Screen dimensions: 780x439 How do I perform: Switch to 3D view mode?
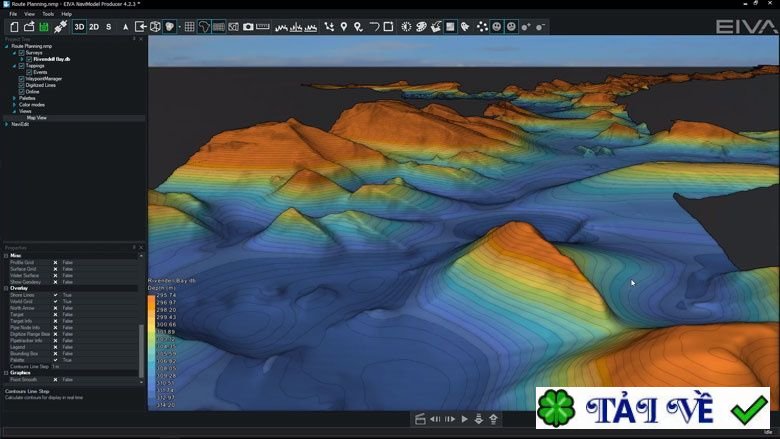(x=79, y=27)
